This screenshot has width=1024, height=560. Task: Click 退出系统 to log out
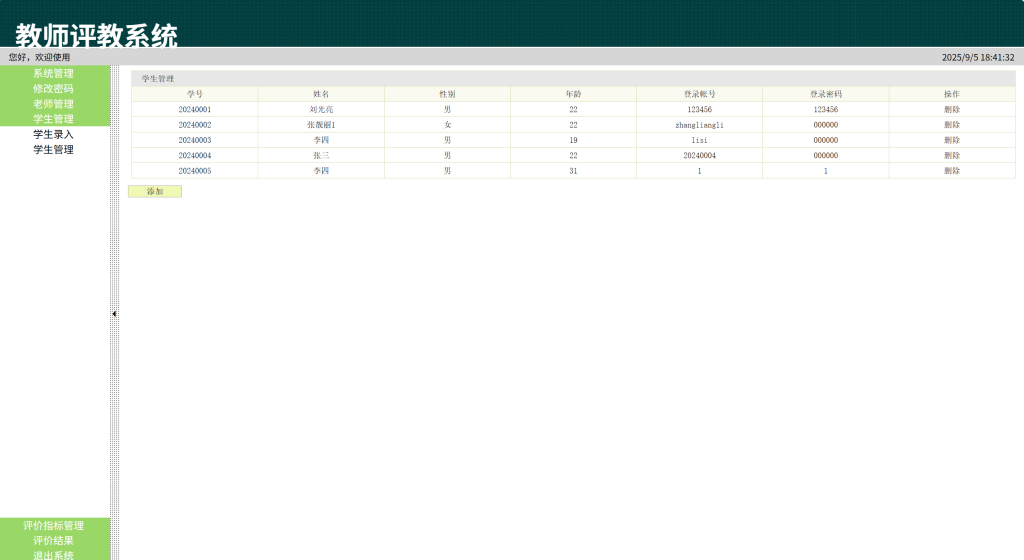click(x=54, y=555)
